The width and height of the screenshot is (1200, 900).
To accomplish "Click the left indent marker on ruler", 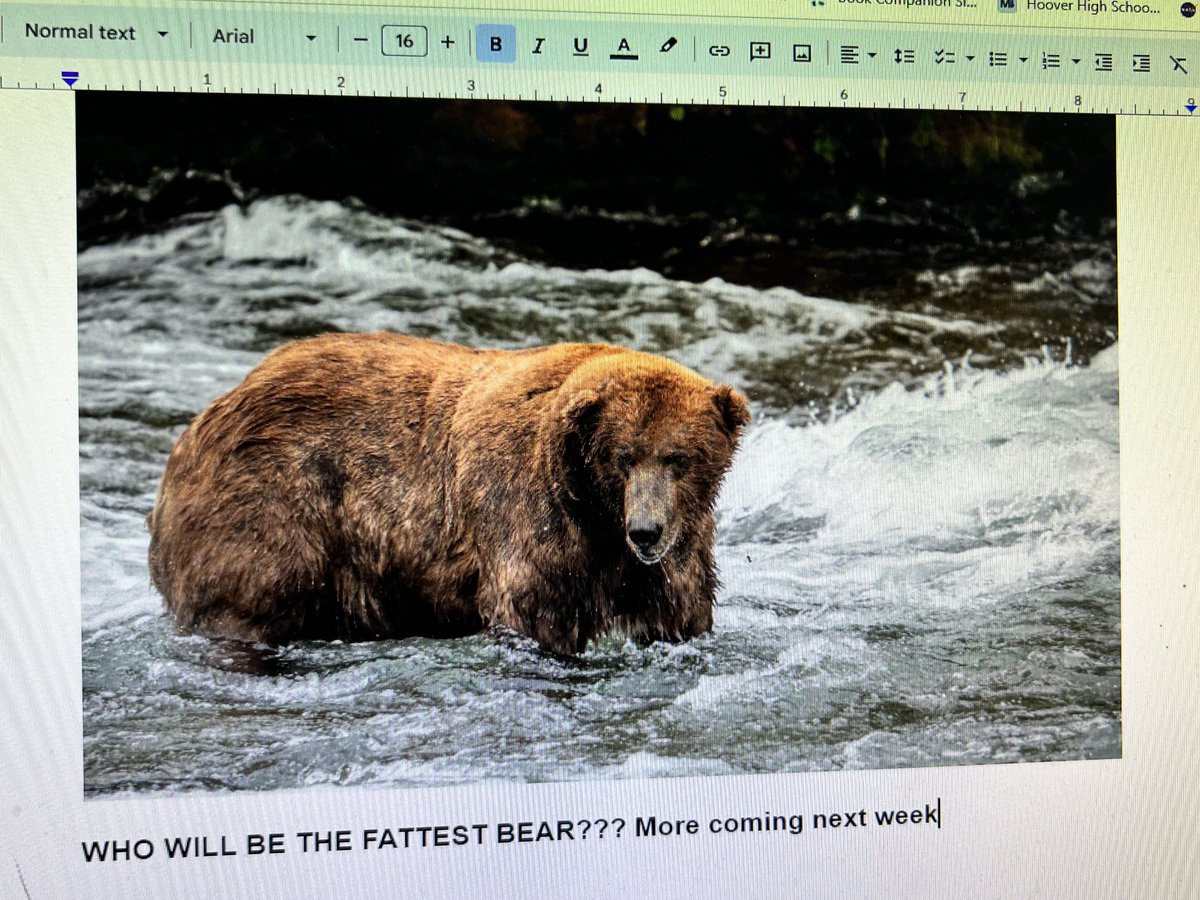I will (69, 78).
